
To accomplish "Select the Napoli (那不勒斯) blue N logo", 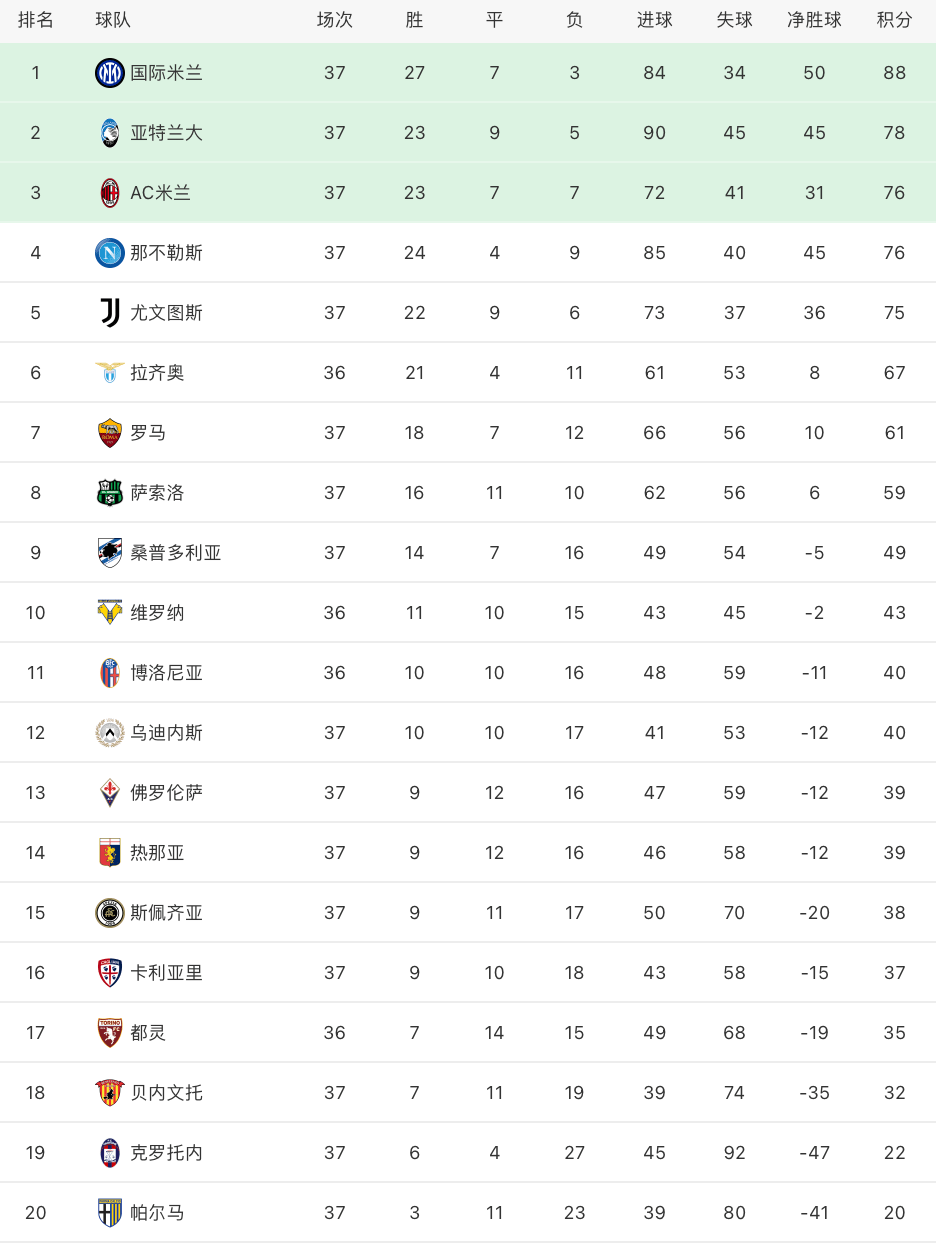I will 110,253.
